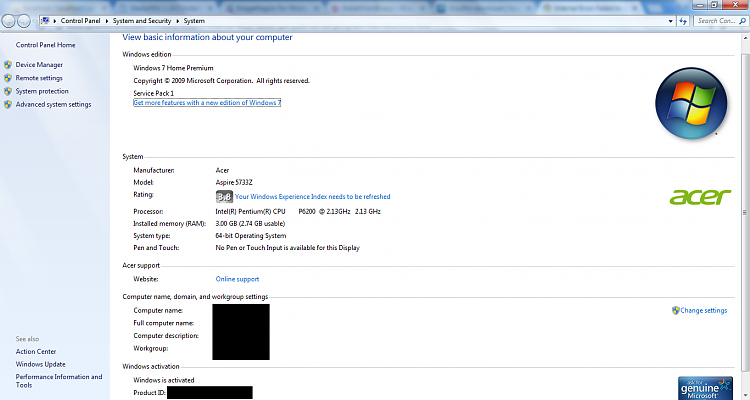The width and height of the screenshot is (750, 400).
Task: Click the 64-bit Operating System text
Action: tap(251, 235)
